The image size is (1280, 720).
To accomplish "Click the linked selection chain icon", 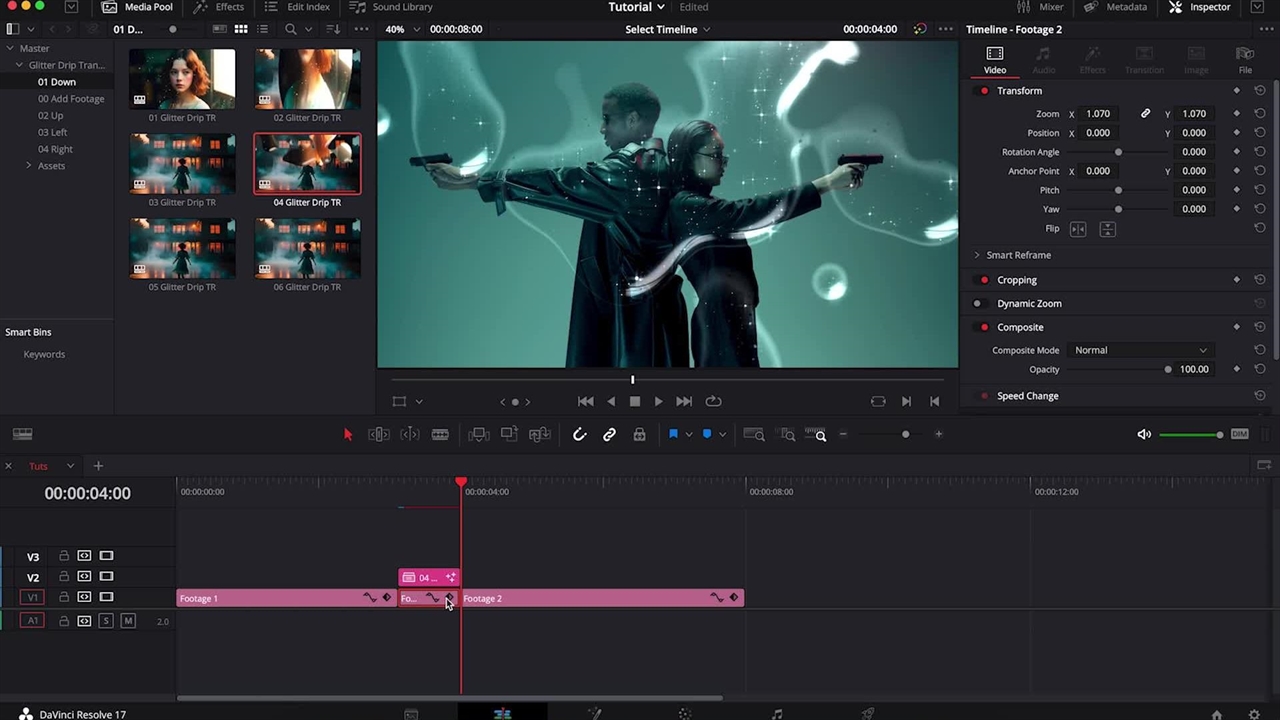I will (609, 434).
